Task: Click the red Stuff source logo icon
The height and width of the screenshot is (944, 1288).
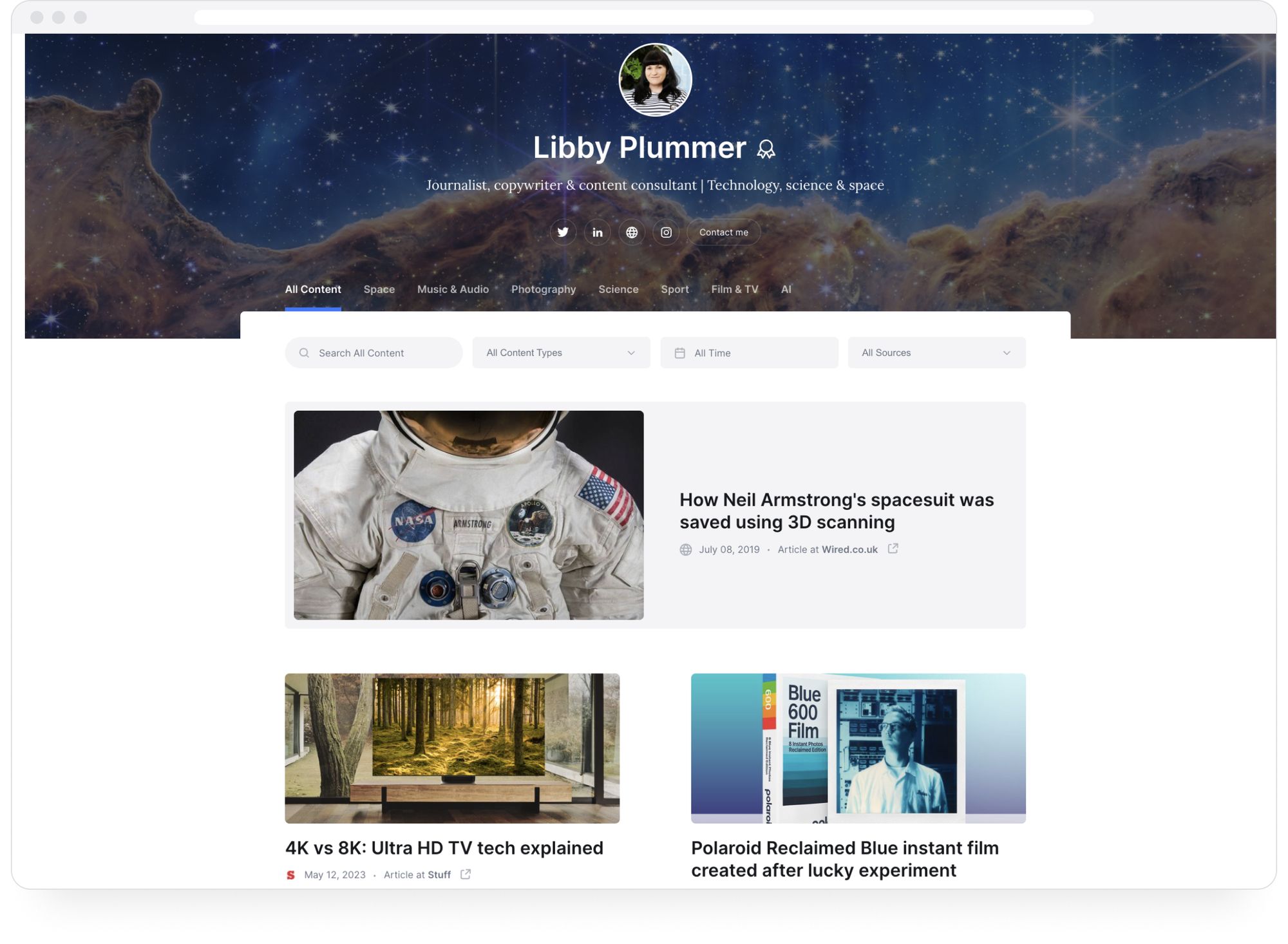Action: 290,874
